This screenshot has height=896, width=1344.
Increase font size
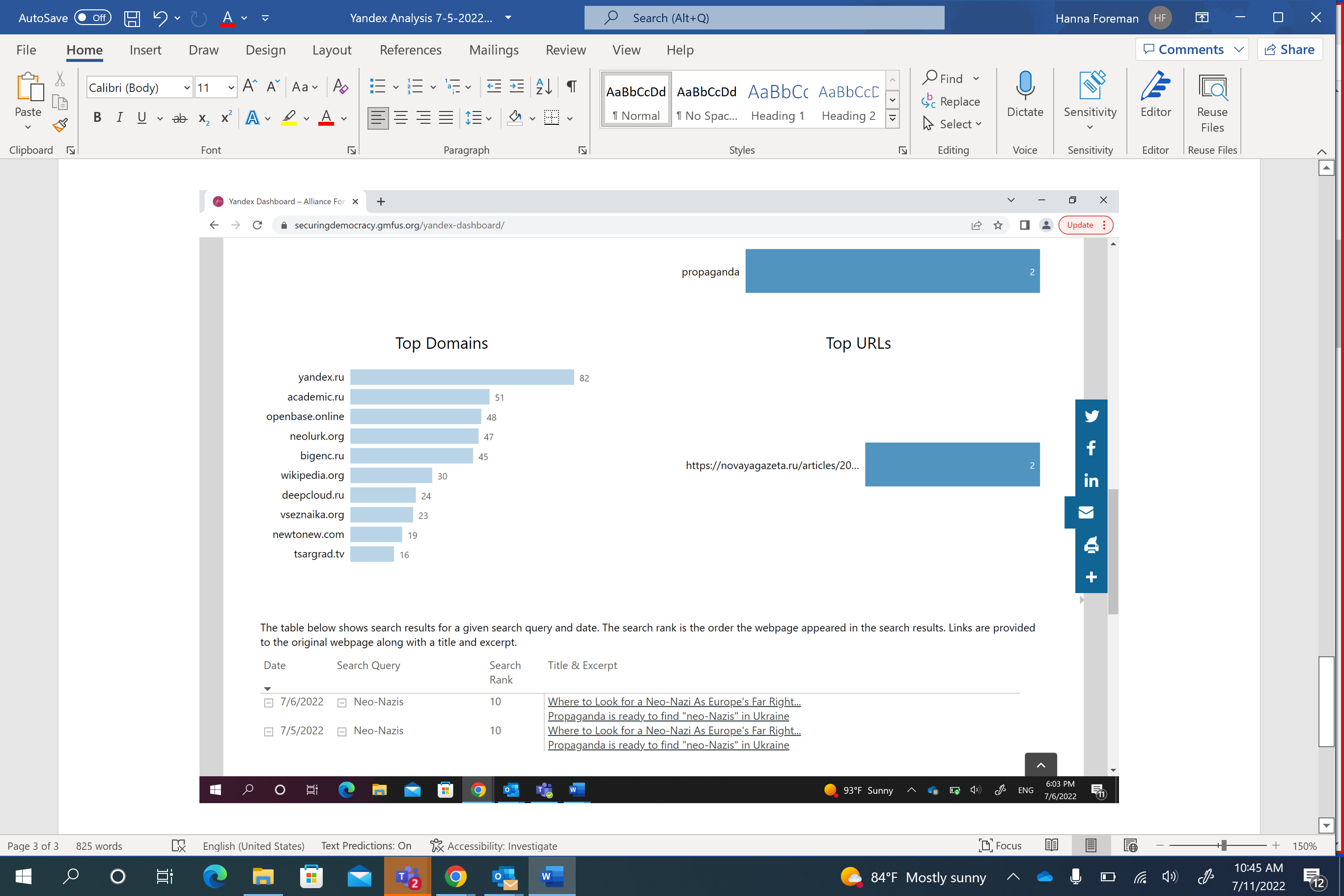point(251,86)
